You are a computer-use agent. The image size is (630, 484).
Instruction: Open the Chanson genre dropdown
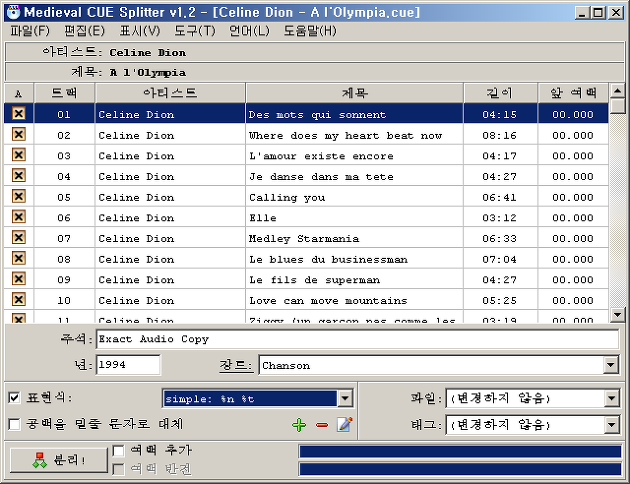pyautogui.click(x=611, y=366)
